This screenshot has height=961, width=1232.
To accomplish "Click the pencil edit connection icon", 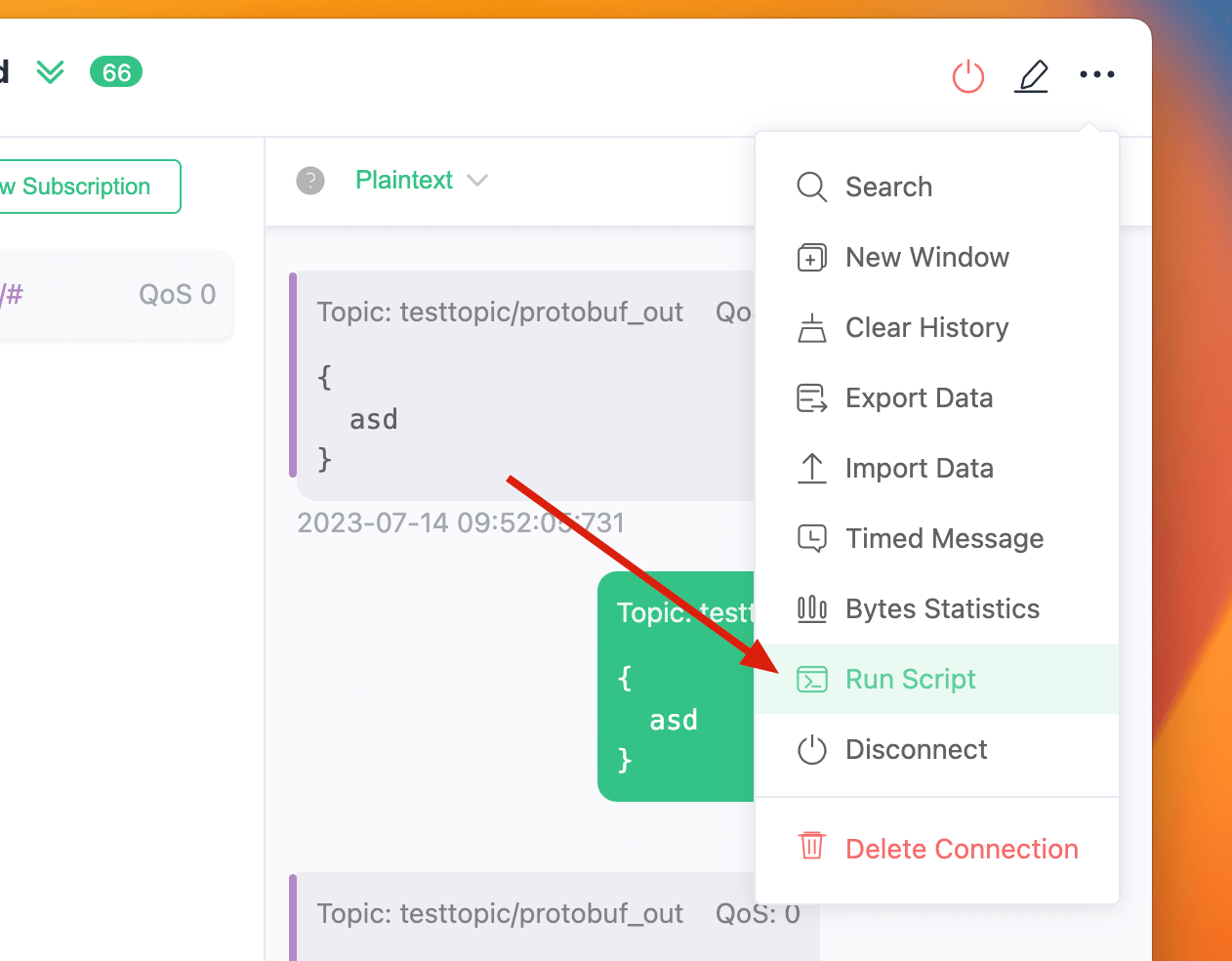I will [x=1032, y=76].
